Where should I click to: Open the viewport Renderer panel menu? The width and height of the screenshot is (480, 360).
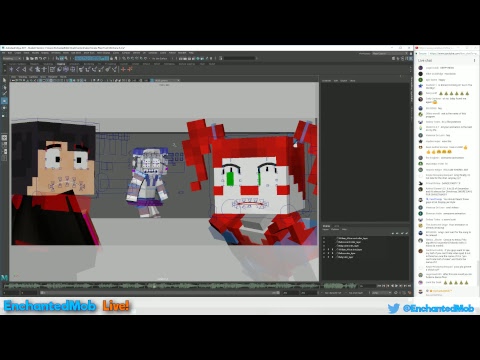tap(53, 77)
